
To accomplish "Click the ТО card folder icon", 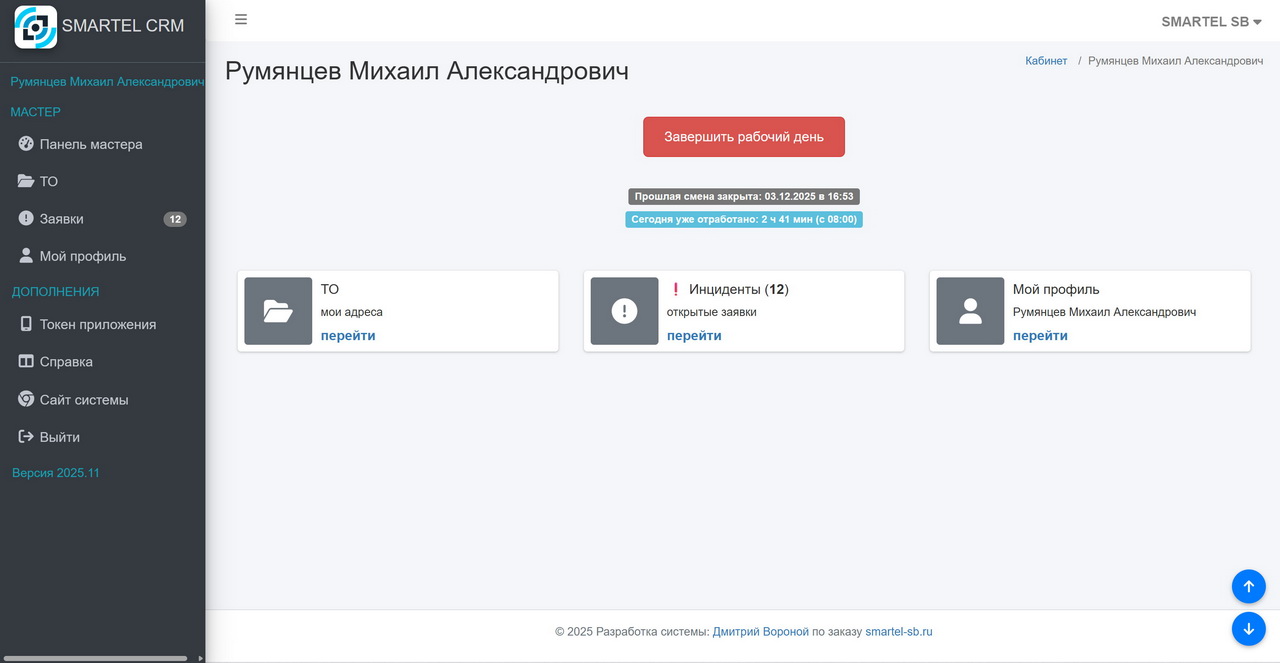I will [278, 311].
